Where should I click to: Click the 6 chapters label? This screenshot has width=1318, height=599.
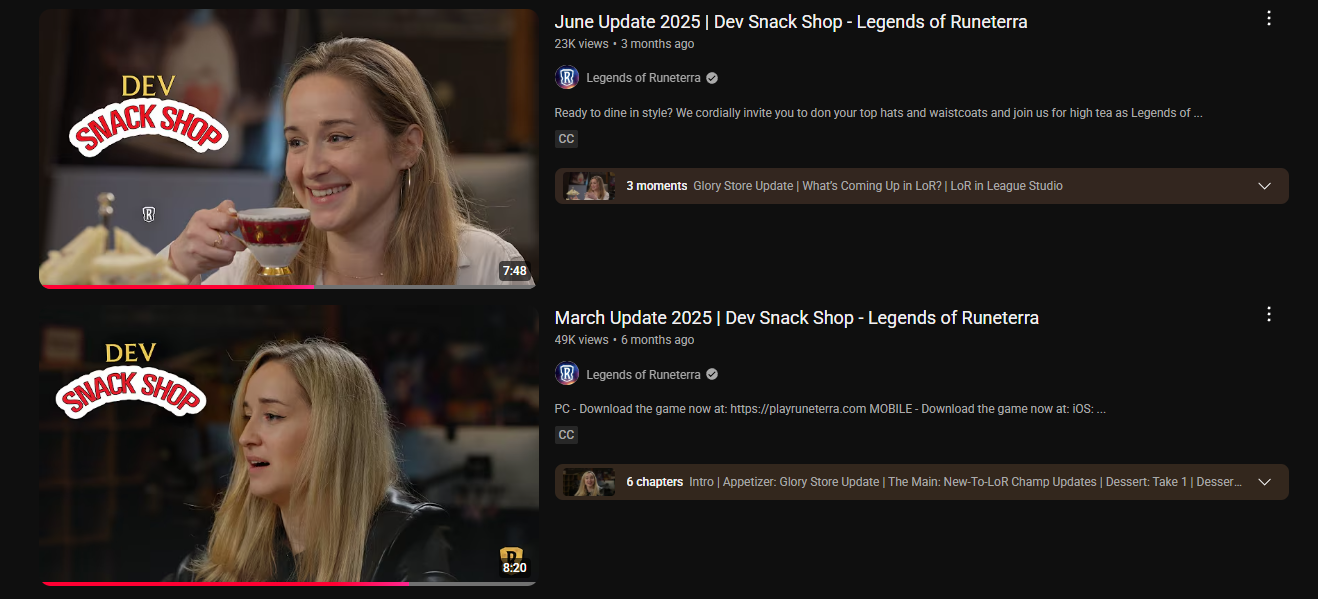pyautogui.click(x=654, y=482)
